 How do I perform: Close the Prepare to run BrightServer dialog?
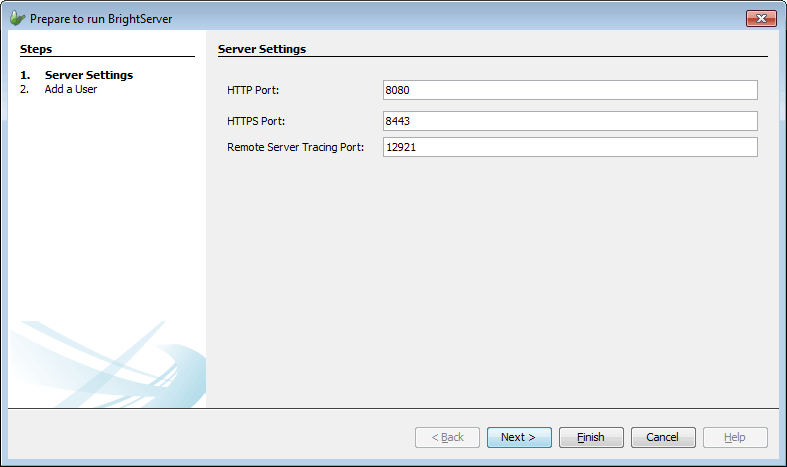click(x=761, y=18)
